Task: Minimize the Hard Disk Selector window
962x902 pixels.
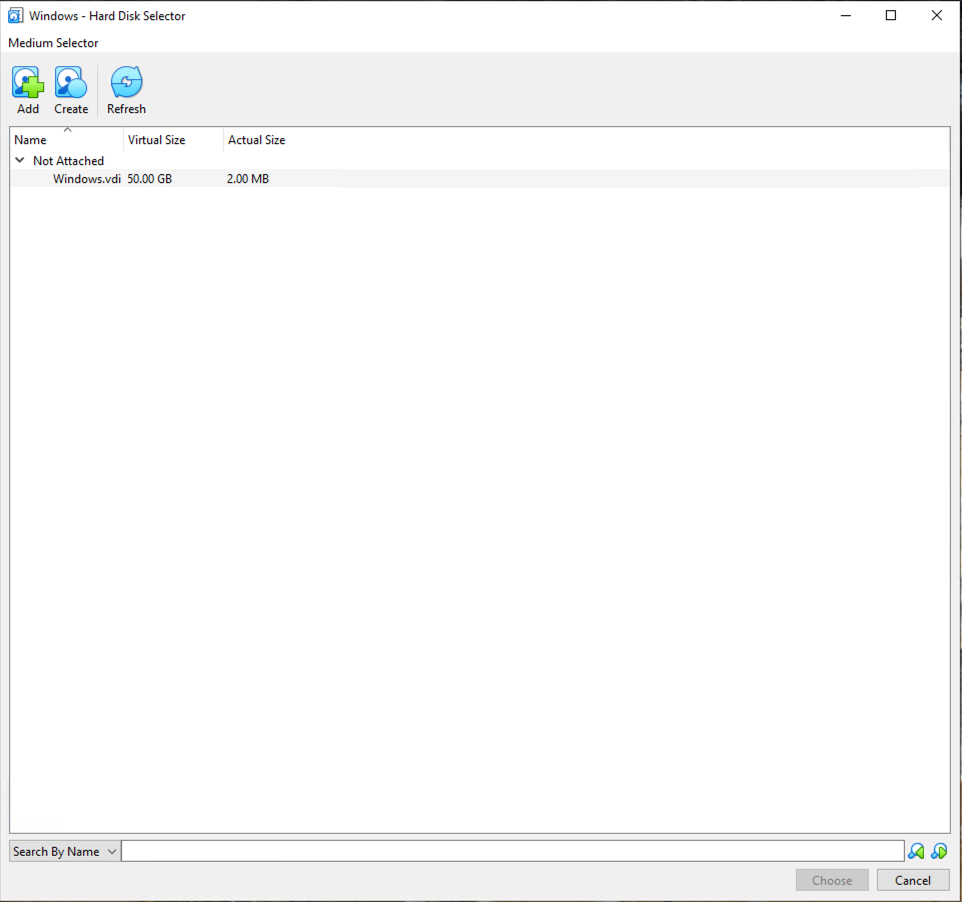Action: tap(846, 15)
